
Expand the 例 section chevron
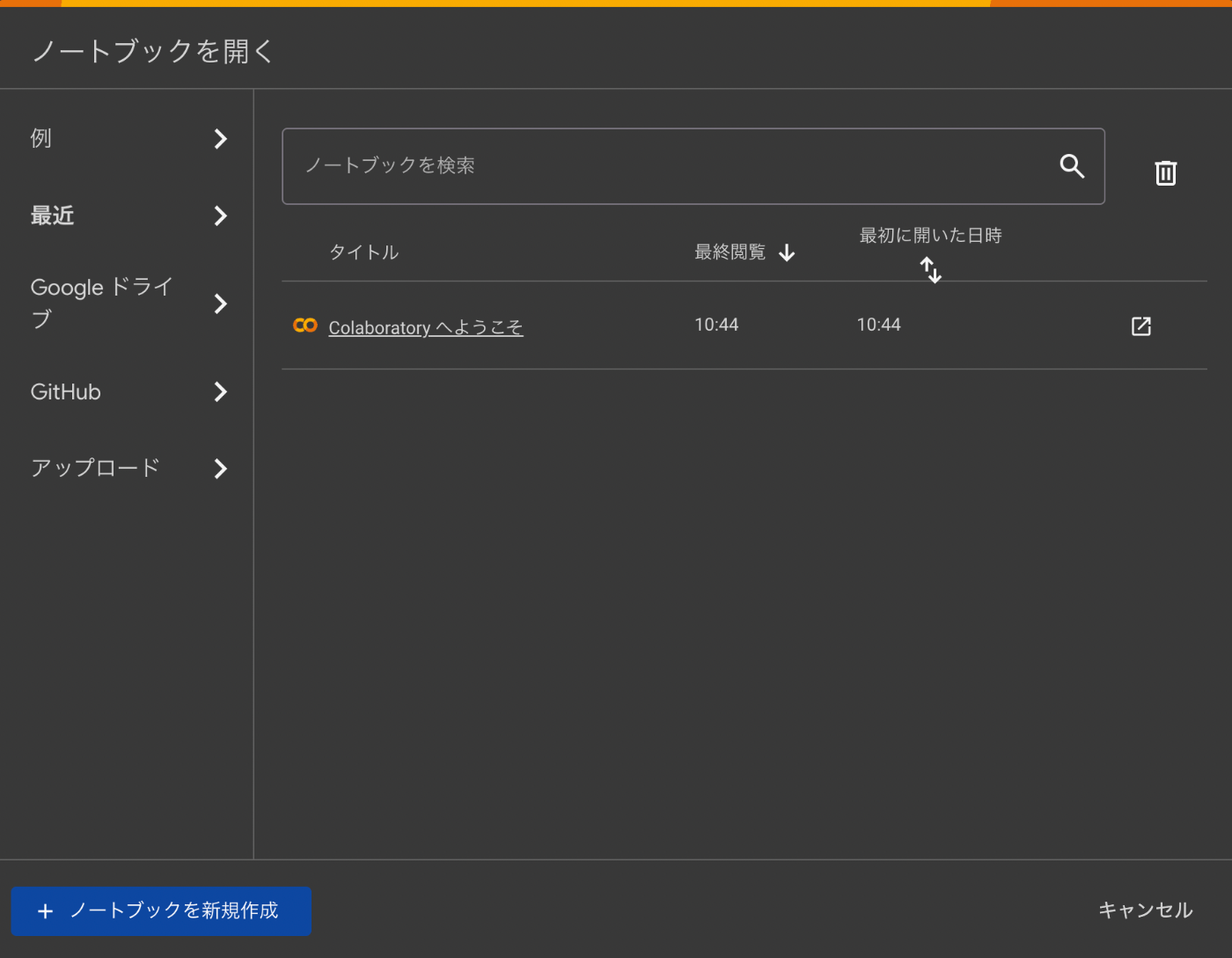tap(221, 138)
